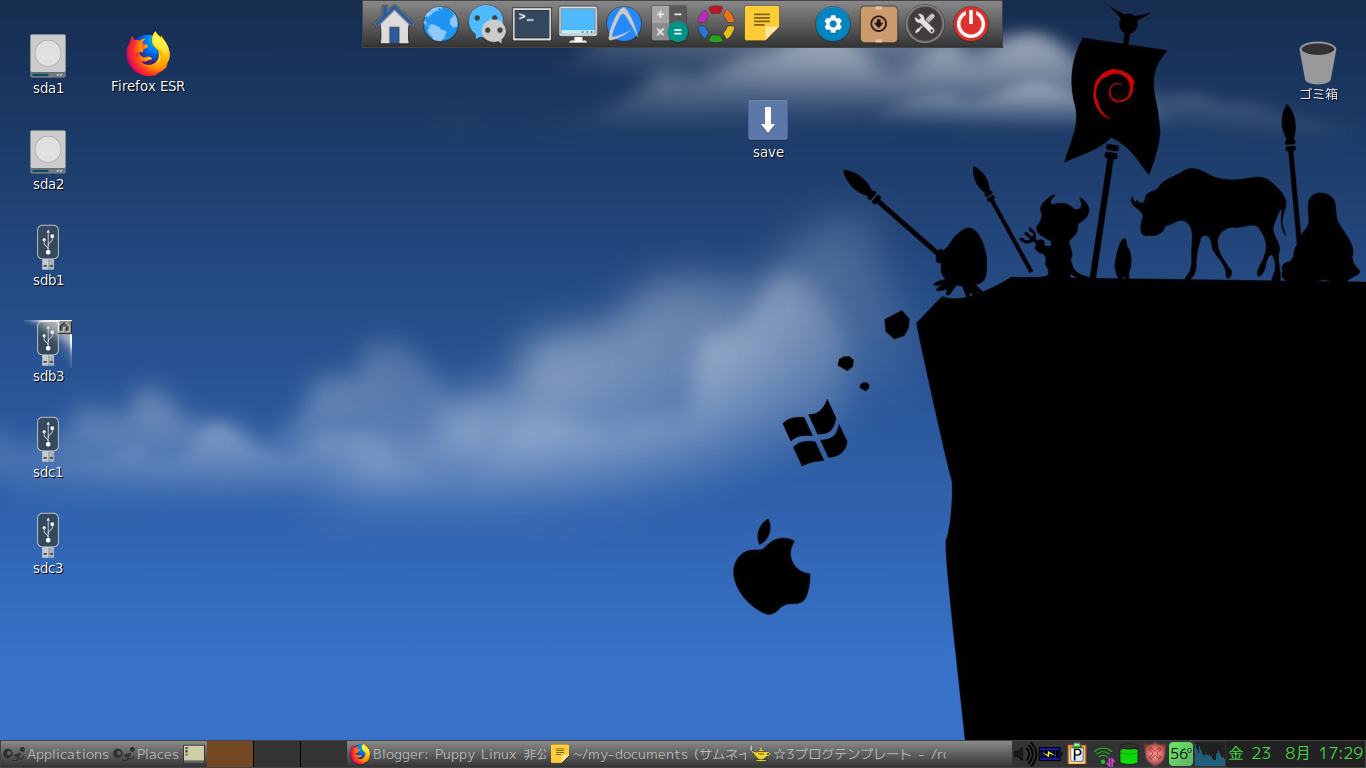Launch the terminal from the dock
This screenshot has height=768, width=1366.
532,24
